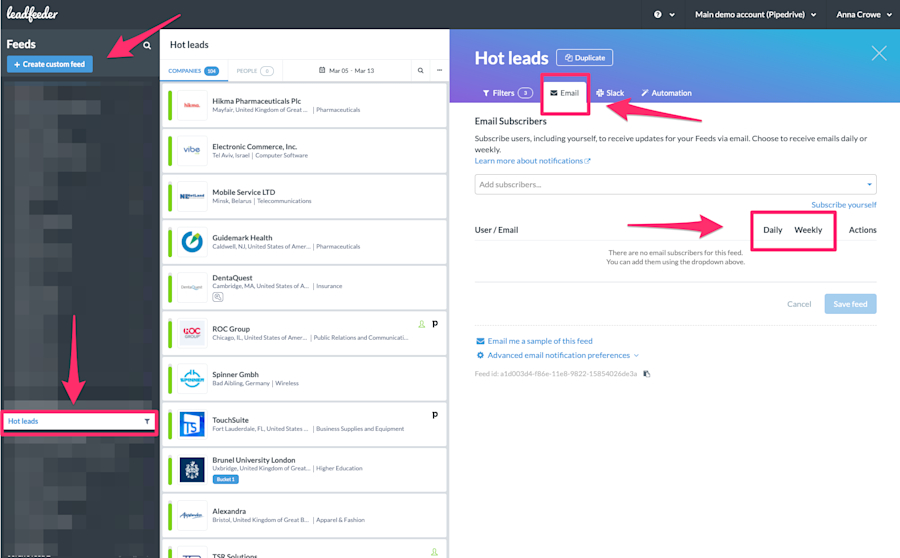
Task: Search feeds with the magnifier icon
Action: [147, 45]
